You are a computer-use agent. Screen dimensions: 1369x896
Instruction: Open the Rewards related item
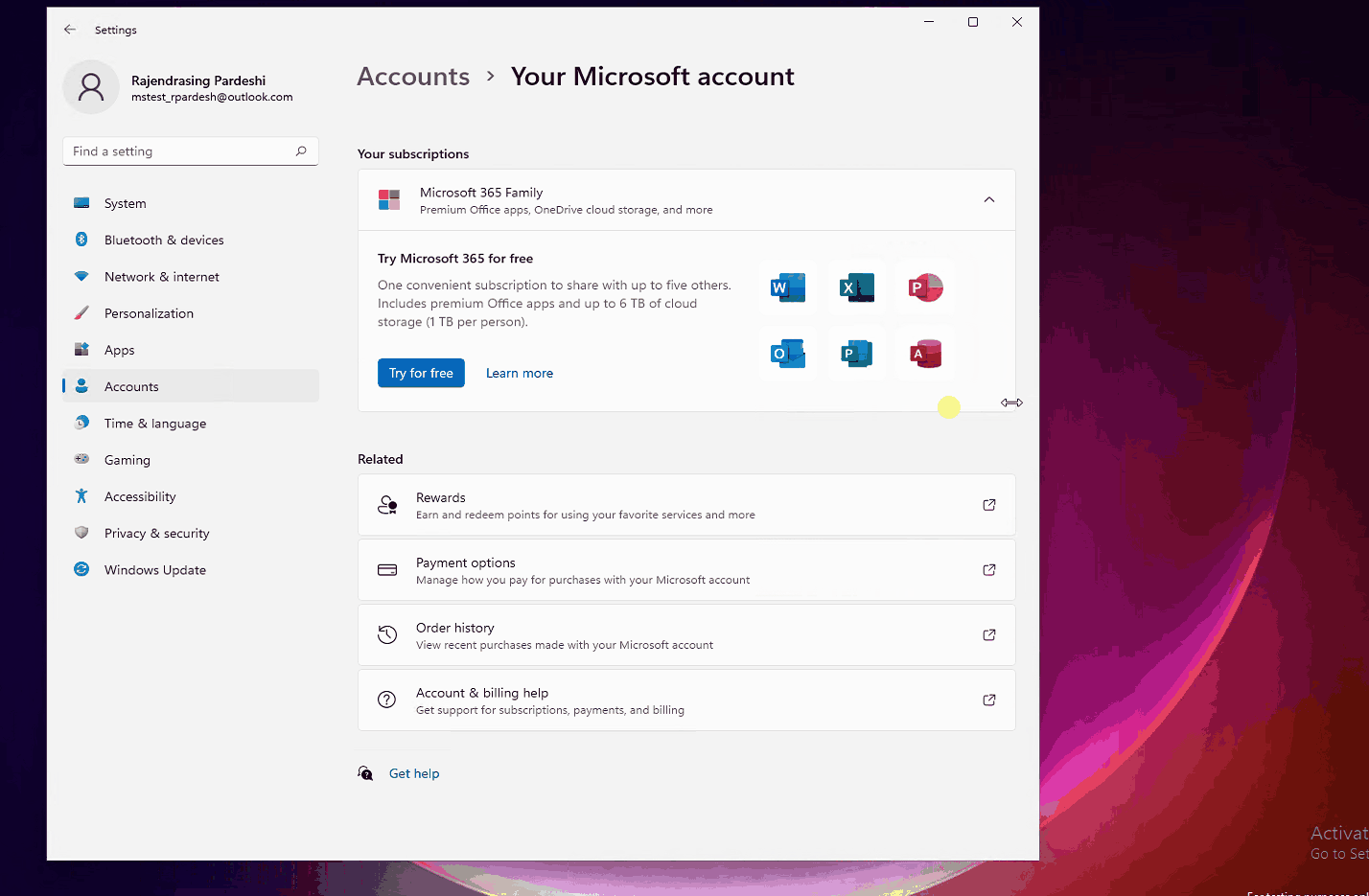(686, 505)
